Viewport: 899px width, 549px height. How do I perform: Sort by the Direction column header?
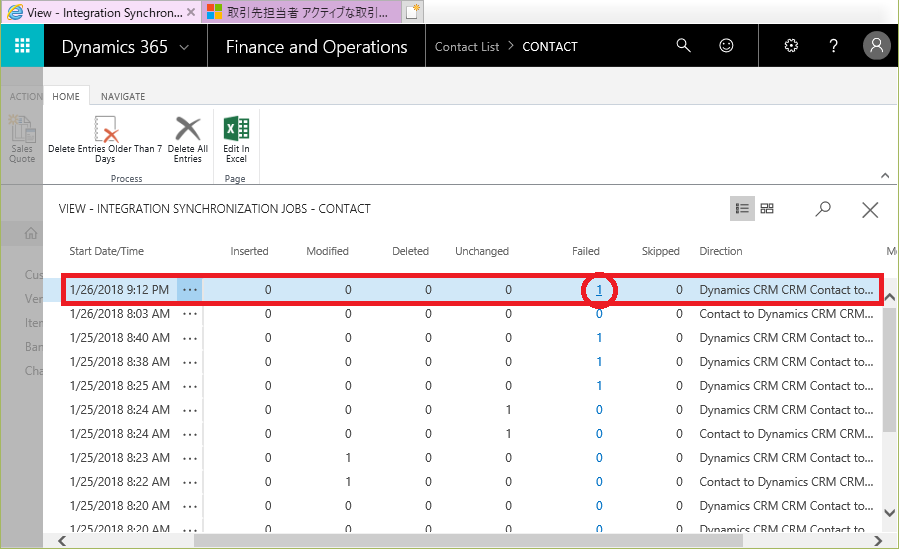click(721, 251)
